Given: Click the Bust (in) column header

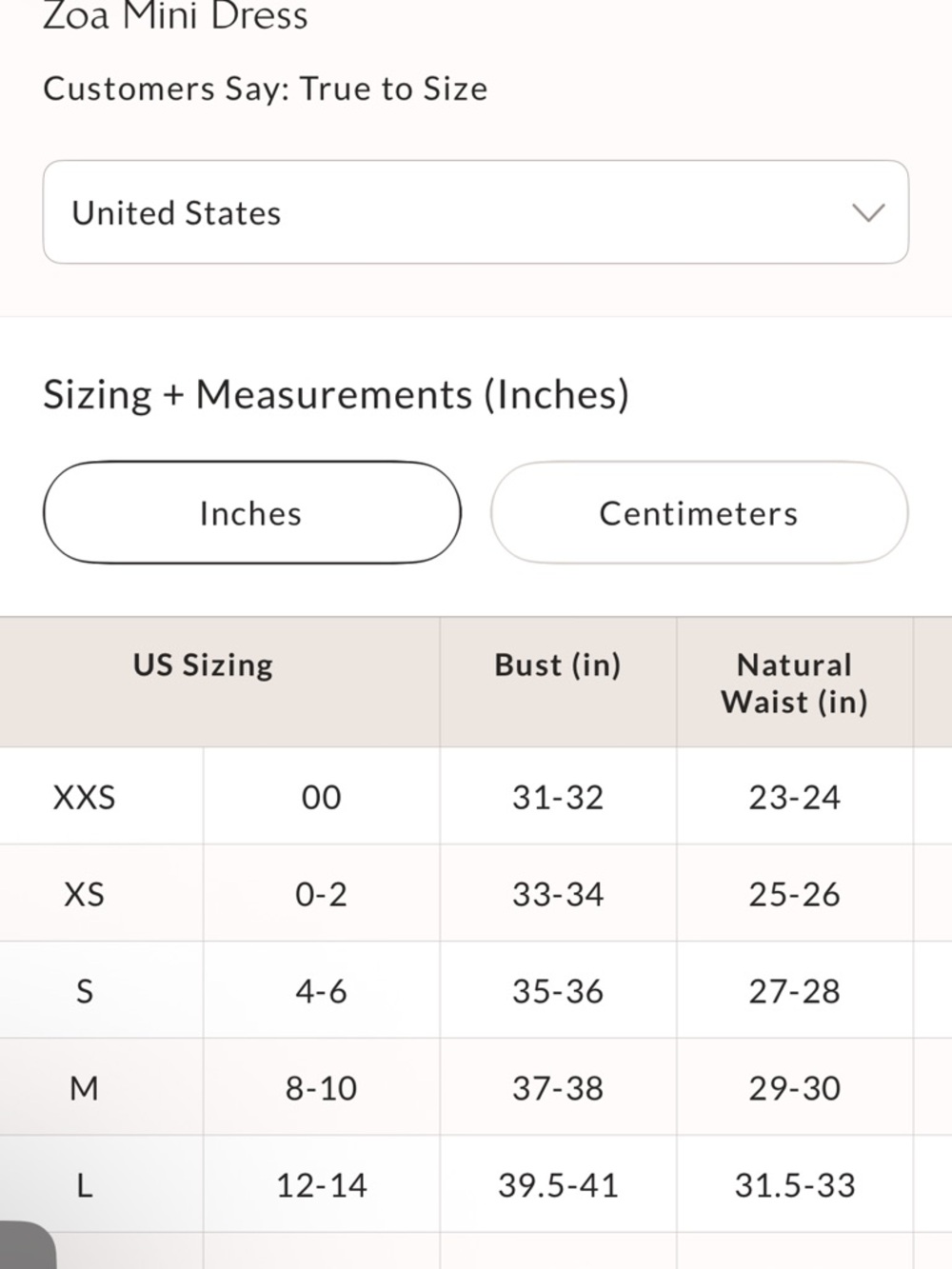Looking at the screenshot, I should (558, 664).
